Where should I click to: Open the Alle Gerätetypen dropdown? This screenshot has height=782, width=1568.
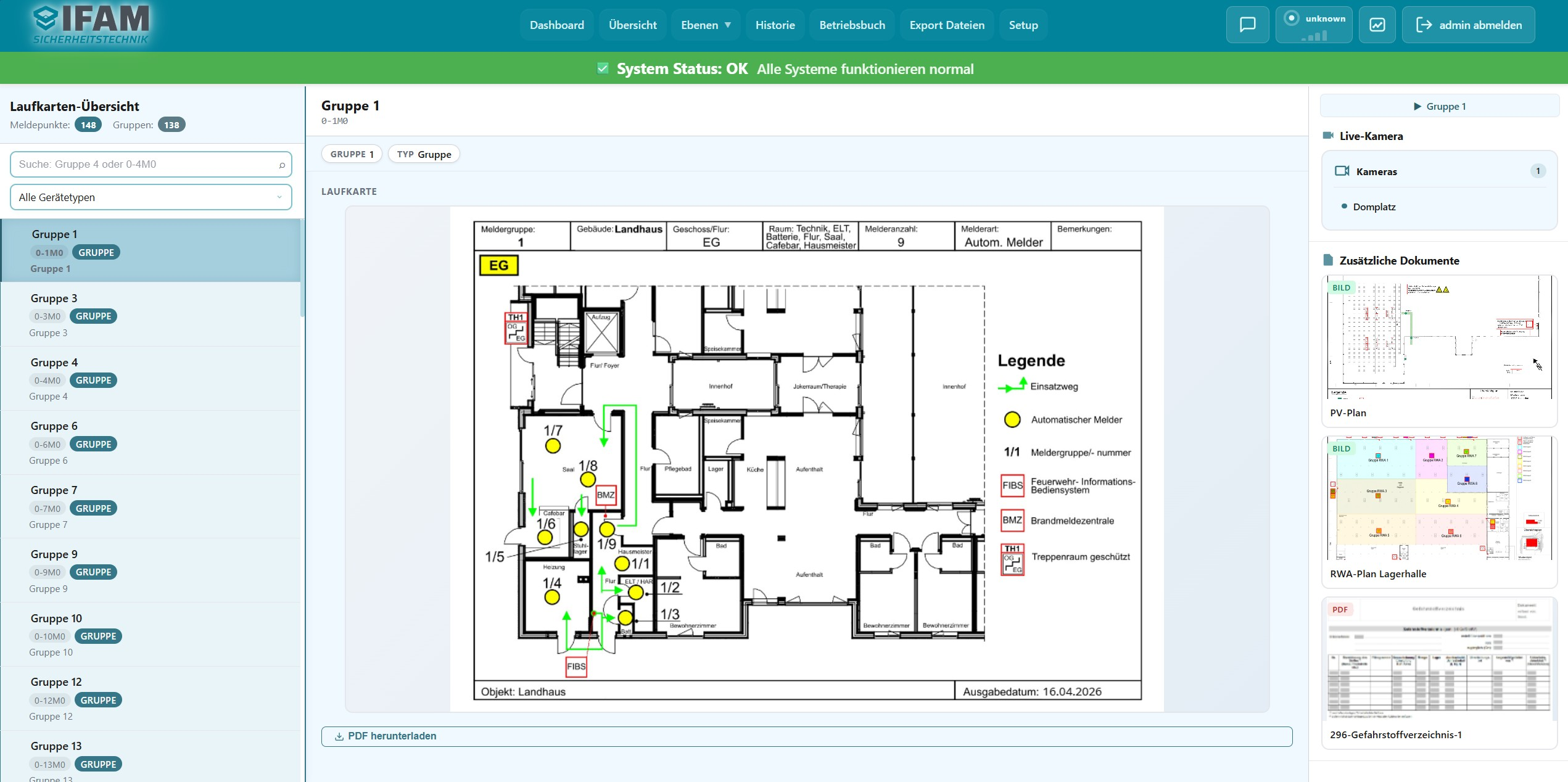(x=151, y=197)
